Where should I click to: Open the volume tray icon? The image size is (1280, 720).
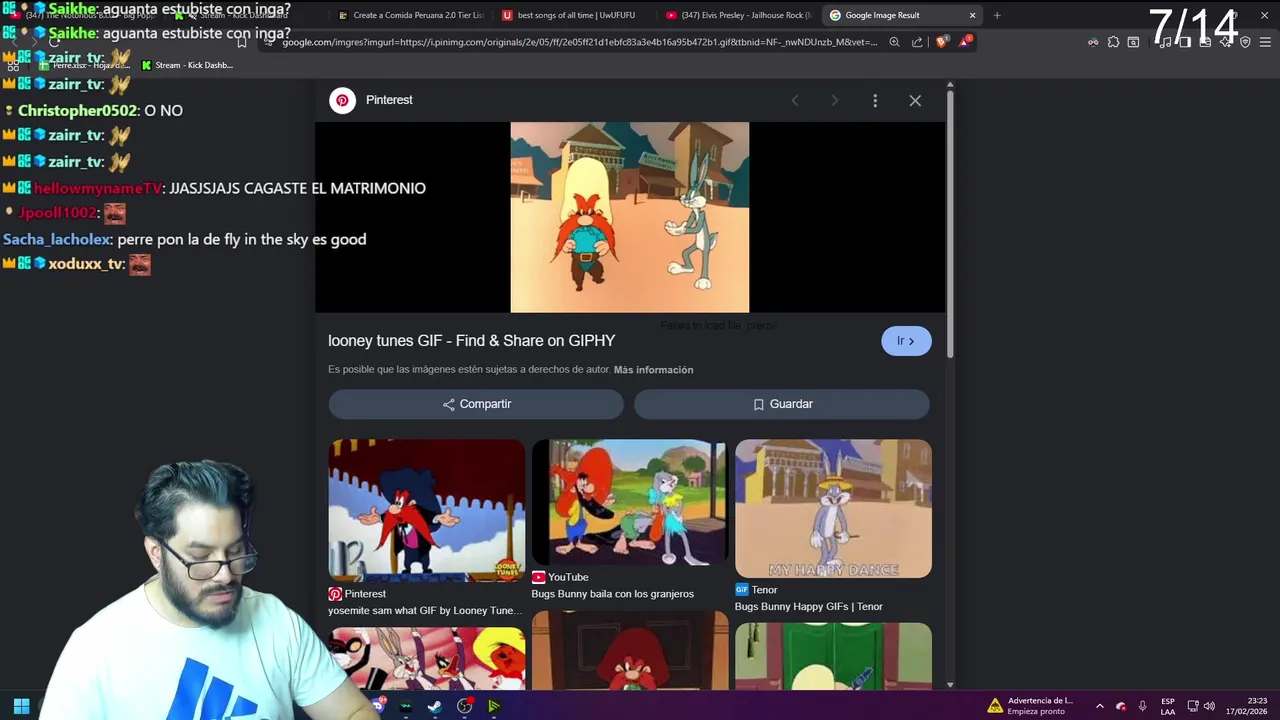(1209, 706)
